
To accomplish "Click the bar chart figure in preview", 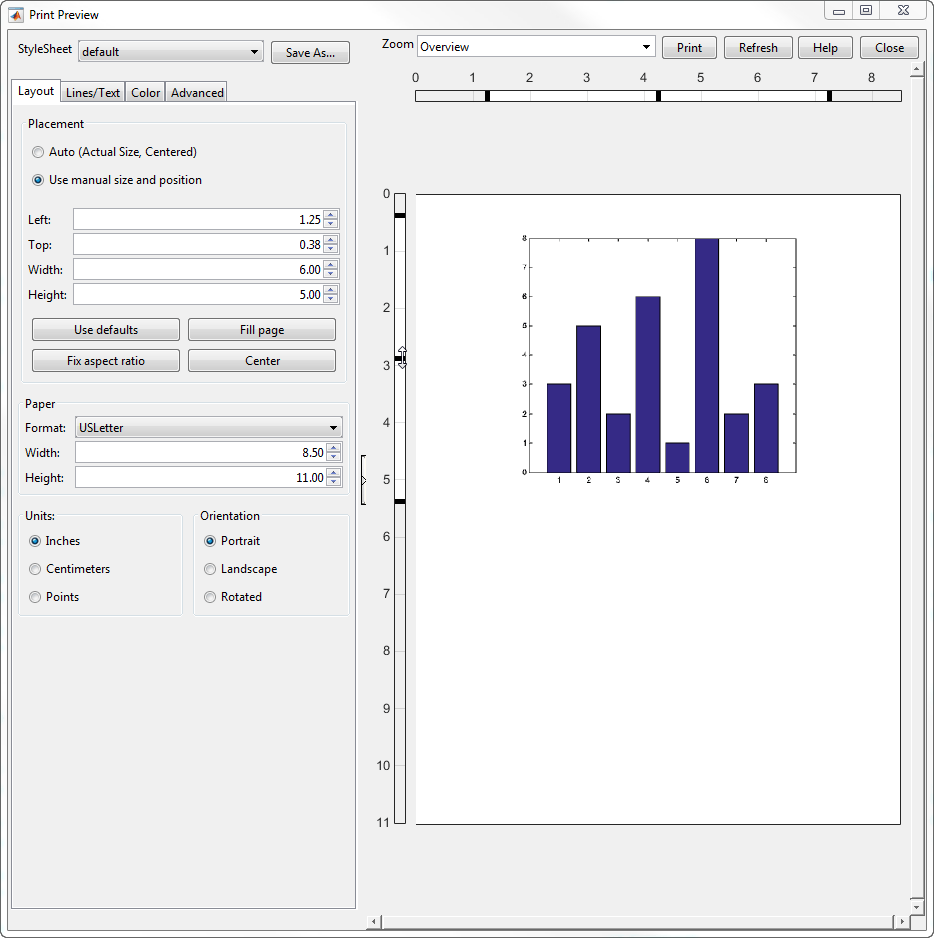I will (x=659, y=359).
